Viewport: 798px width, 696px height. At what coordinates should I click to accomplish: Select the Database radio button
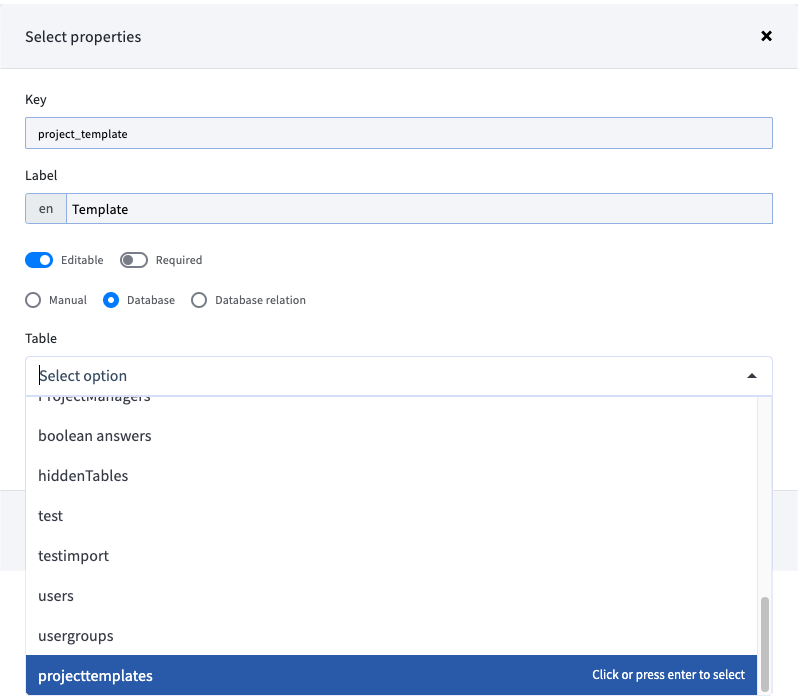tap(111, 300)
